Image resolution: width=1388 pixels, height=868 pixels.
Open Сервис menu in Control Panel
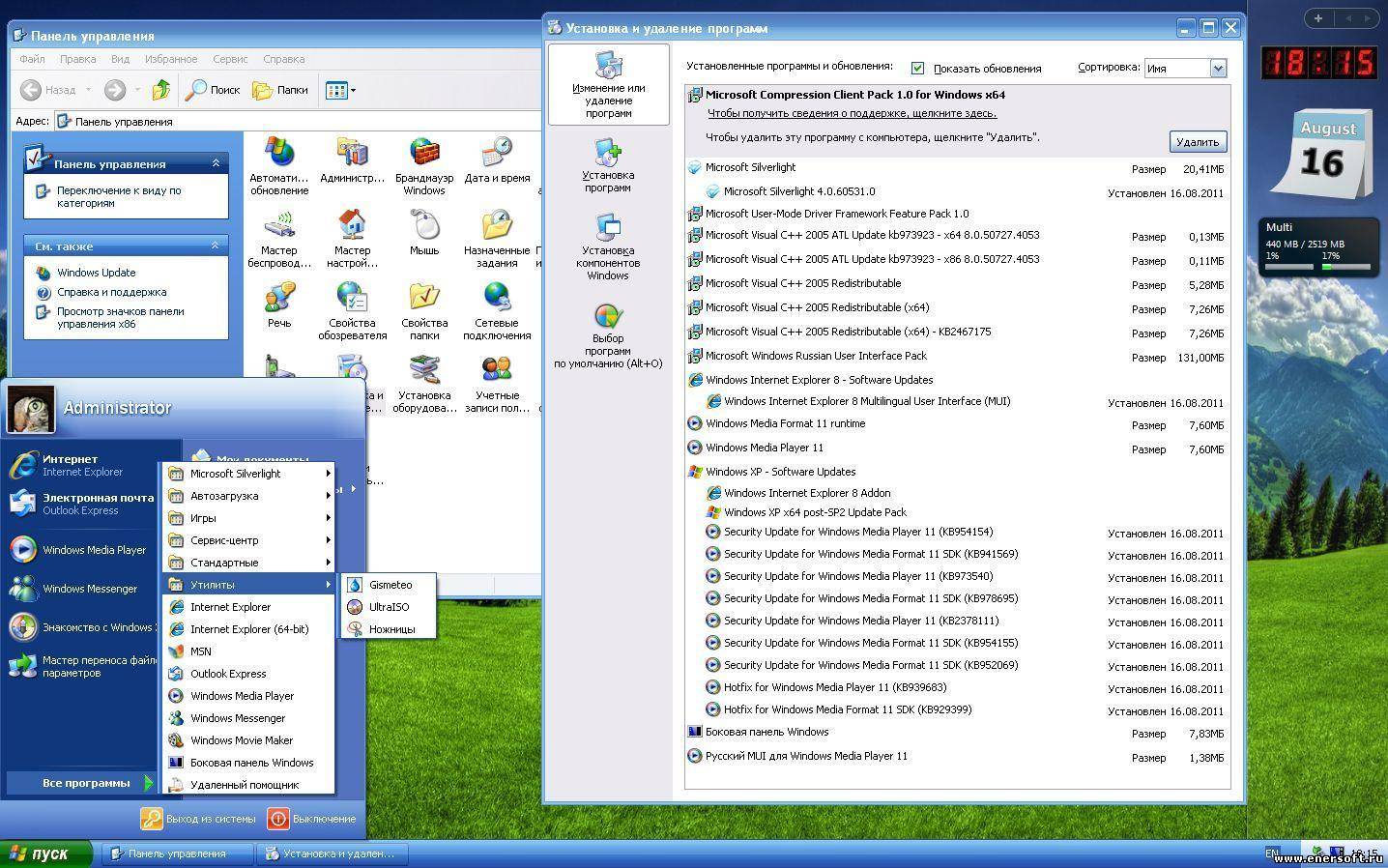pyautogui.click(x=230, y=59)
